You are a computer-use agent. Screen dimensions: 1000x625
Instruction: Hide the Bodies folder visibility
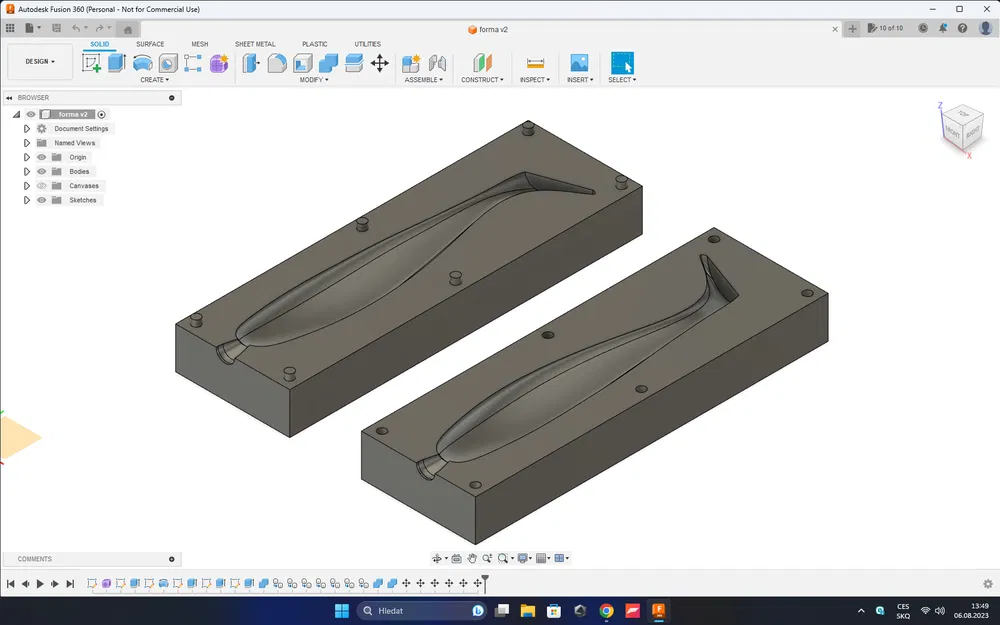41,171
